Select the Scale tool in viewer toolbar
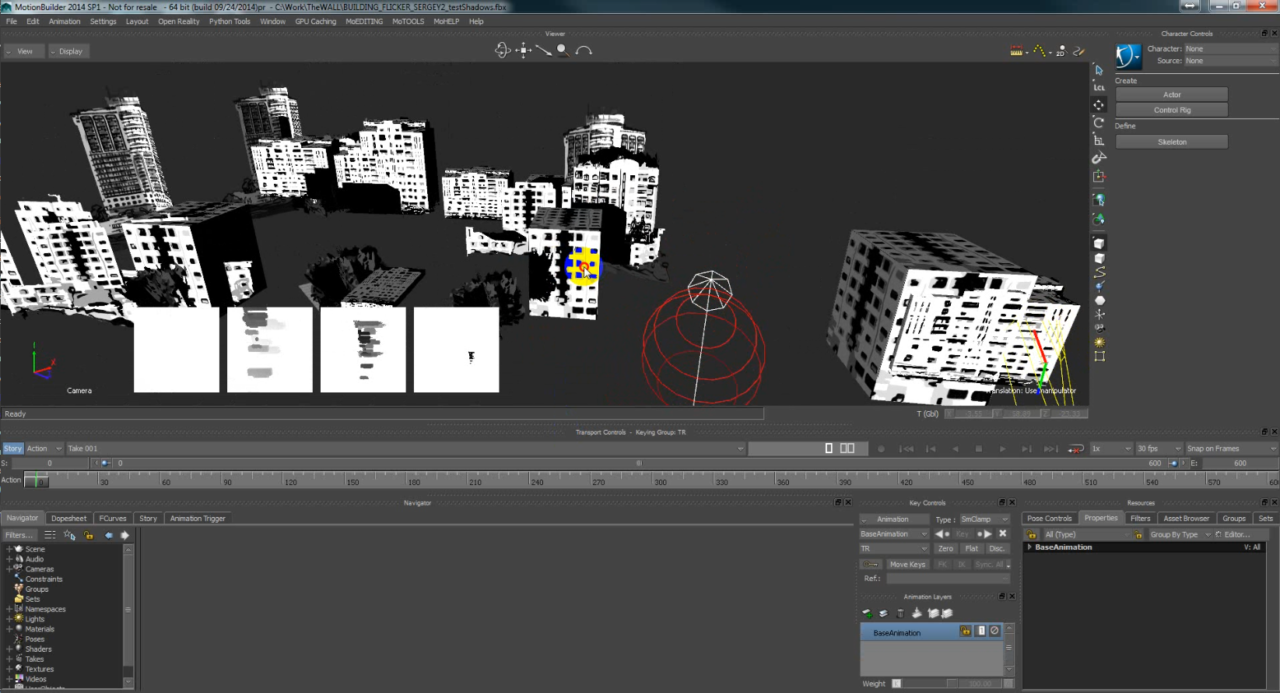The width and height of the screenshot is (1280, 693). pos(1099,140)
